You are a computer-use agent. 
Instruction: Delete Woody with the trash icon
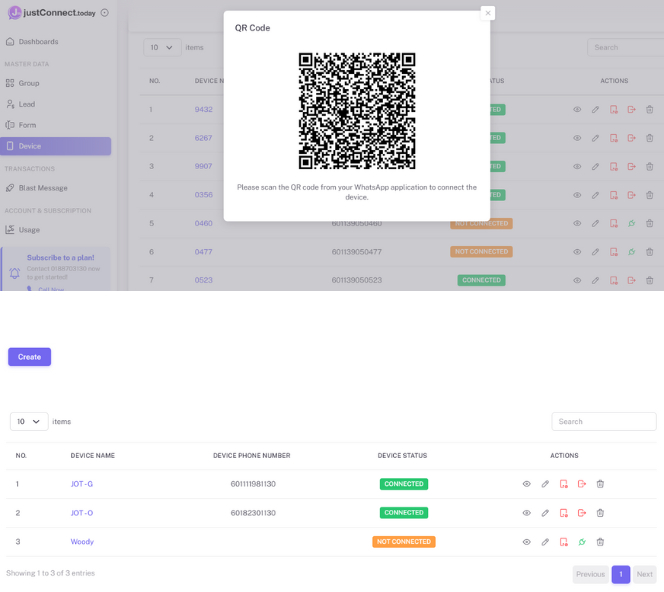coord(600,542)
